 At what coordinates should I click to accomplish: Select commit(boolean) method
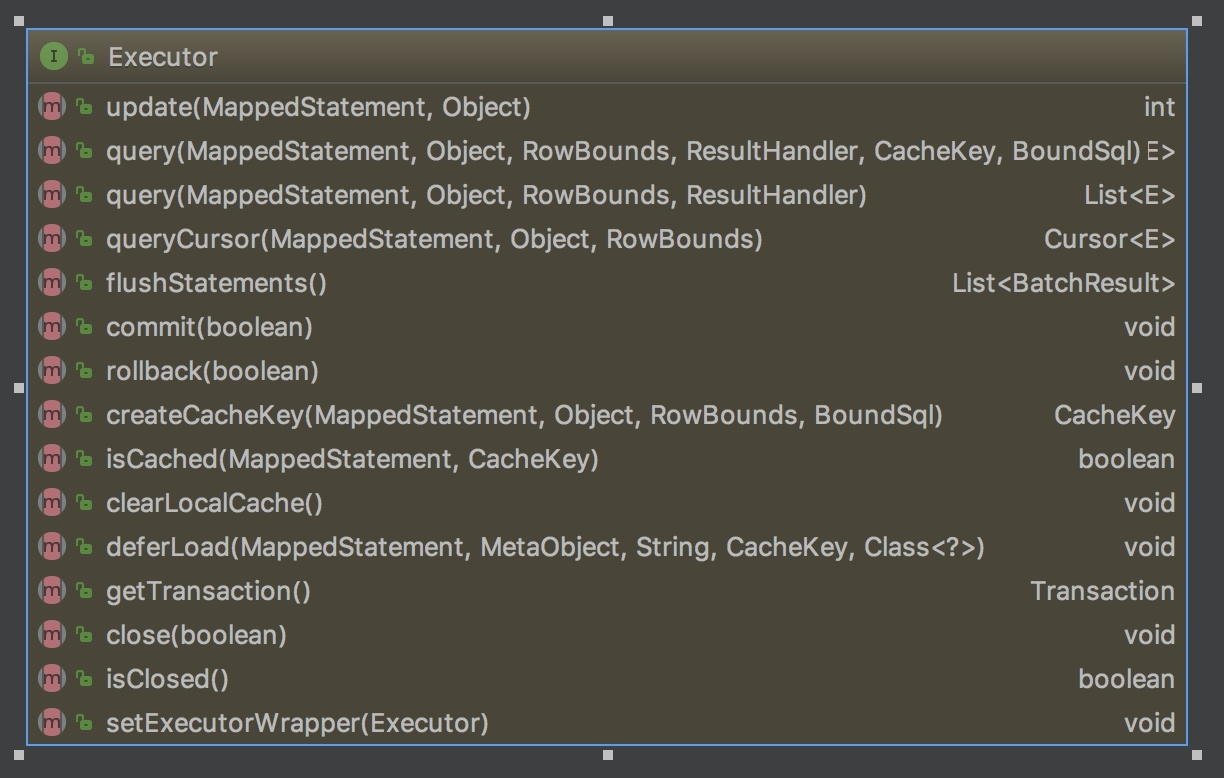tap(209, 327)
